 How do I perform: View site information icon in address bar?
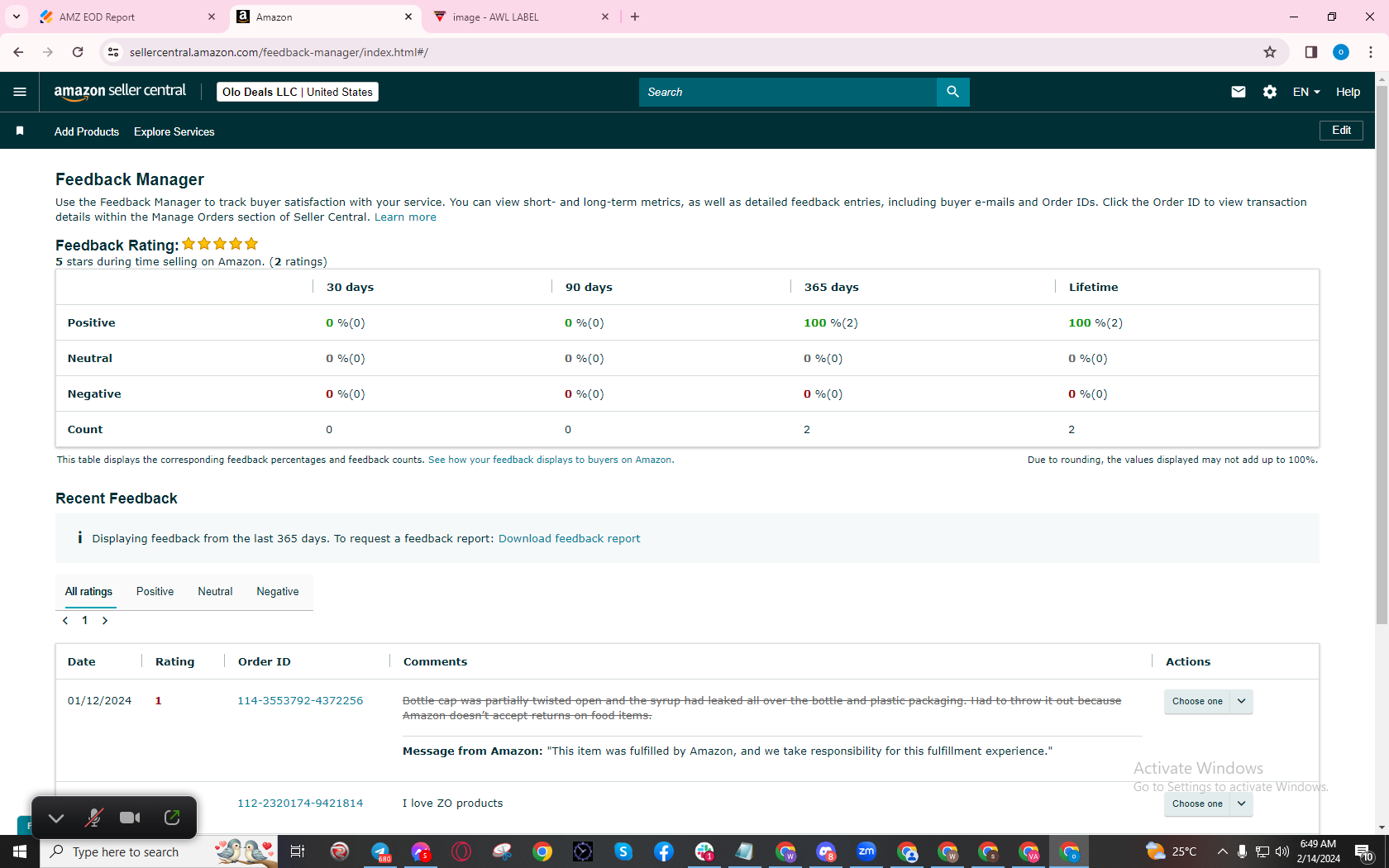[x=113, y=52]
